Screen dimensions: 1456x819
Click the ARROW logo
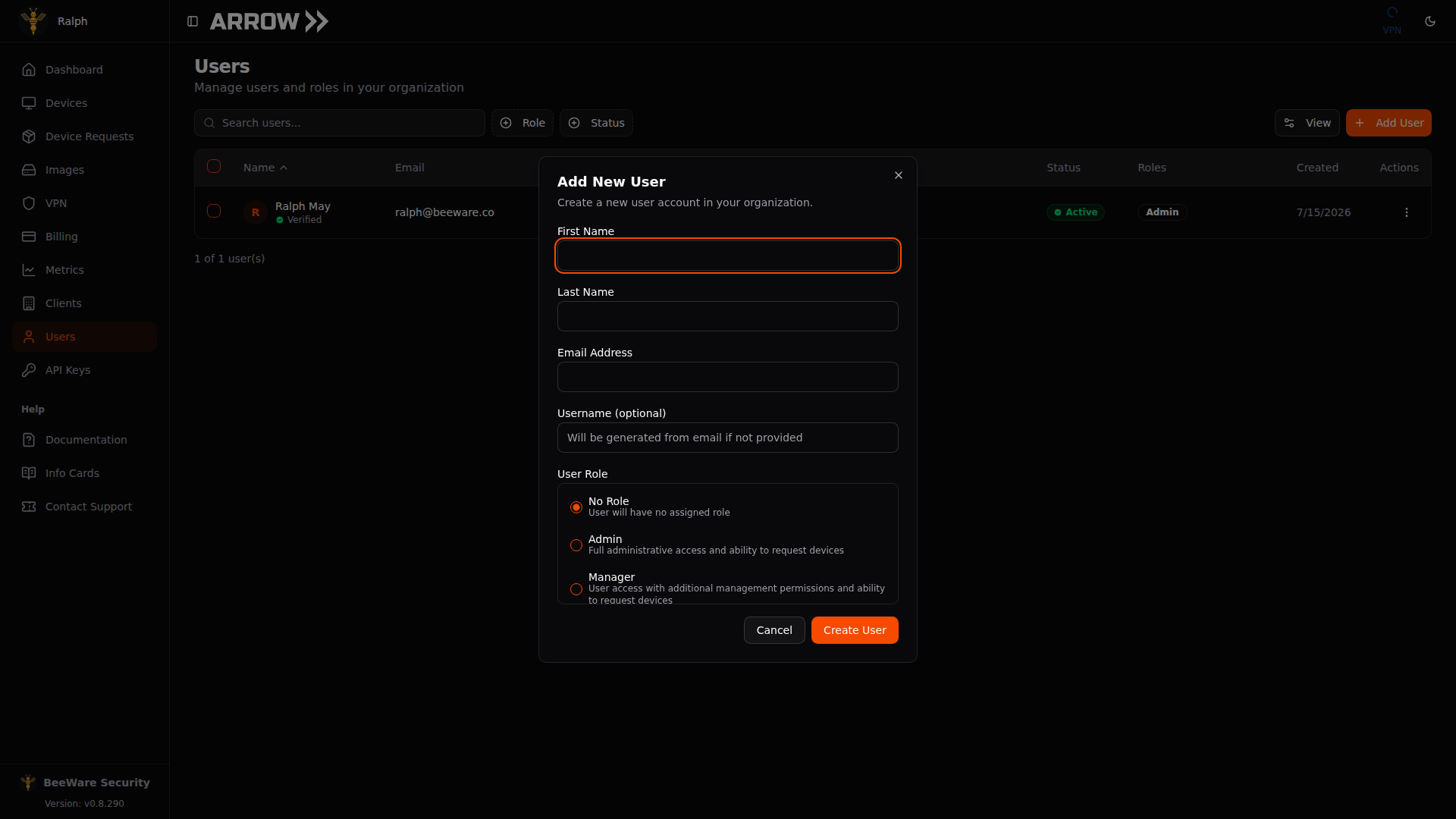coord(269,21)
